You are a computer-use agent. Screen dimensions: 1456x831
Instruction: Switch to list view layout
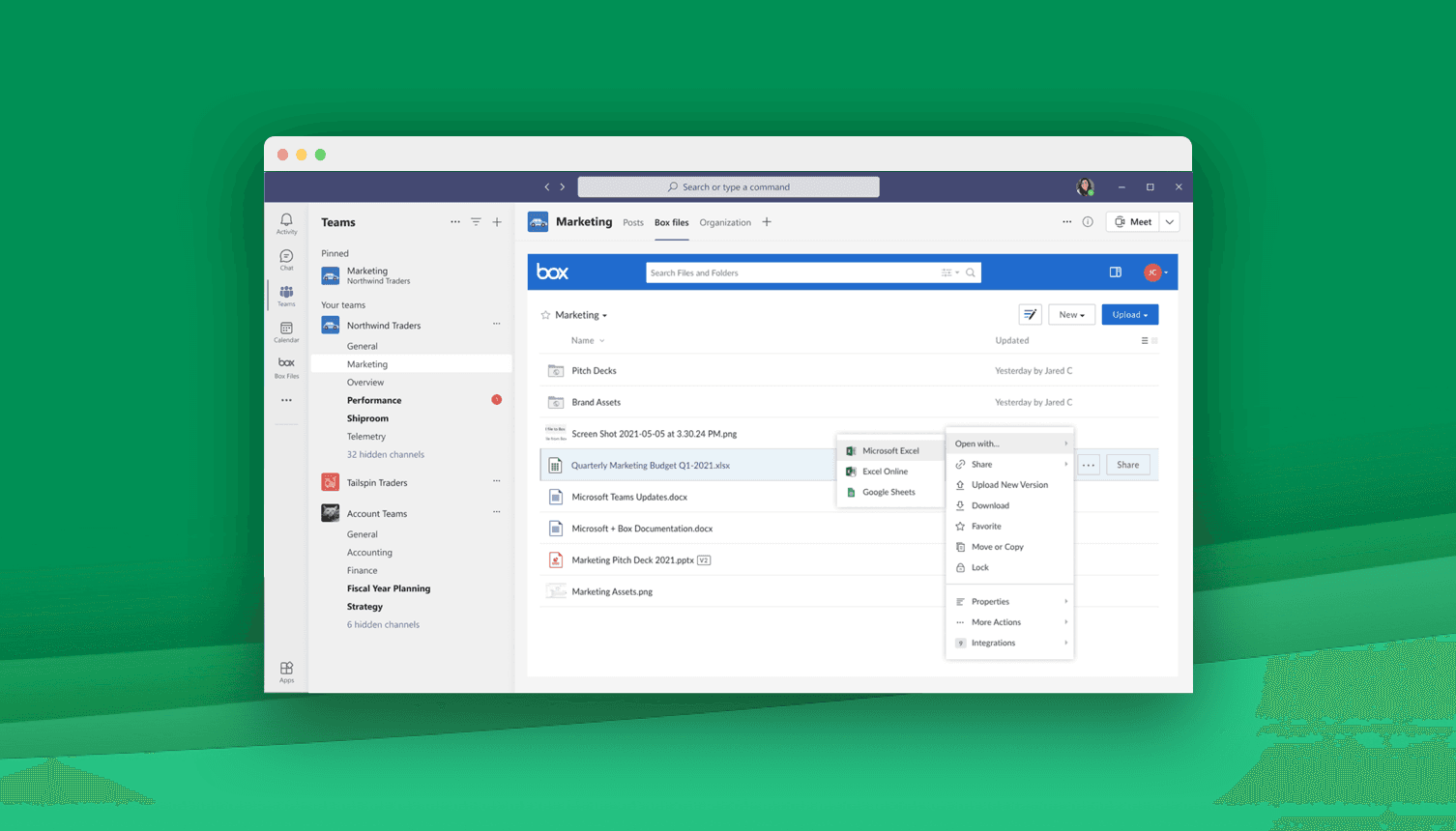(x=1145, y=341)
